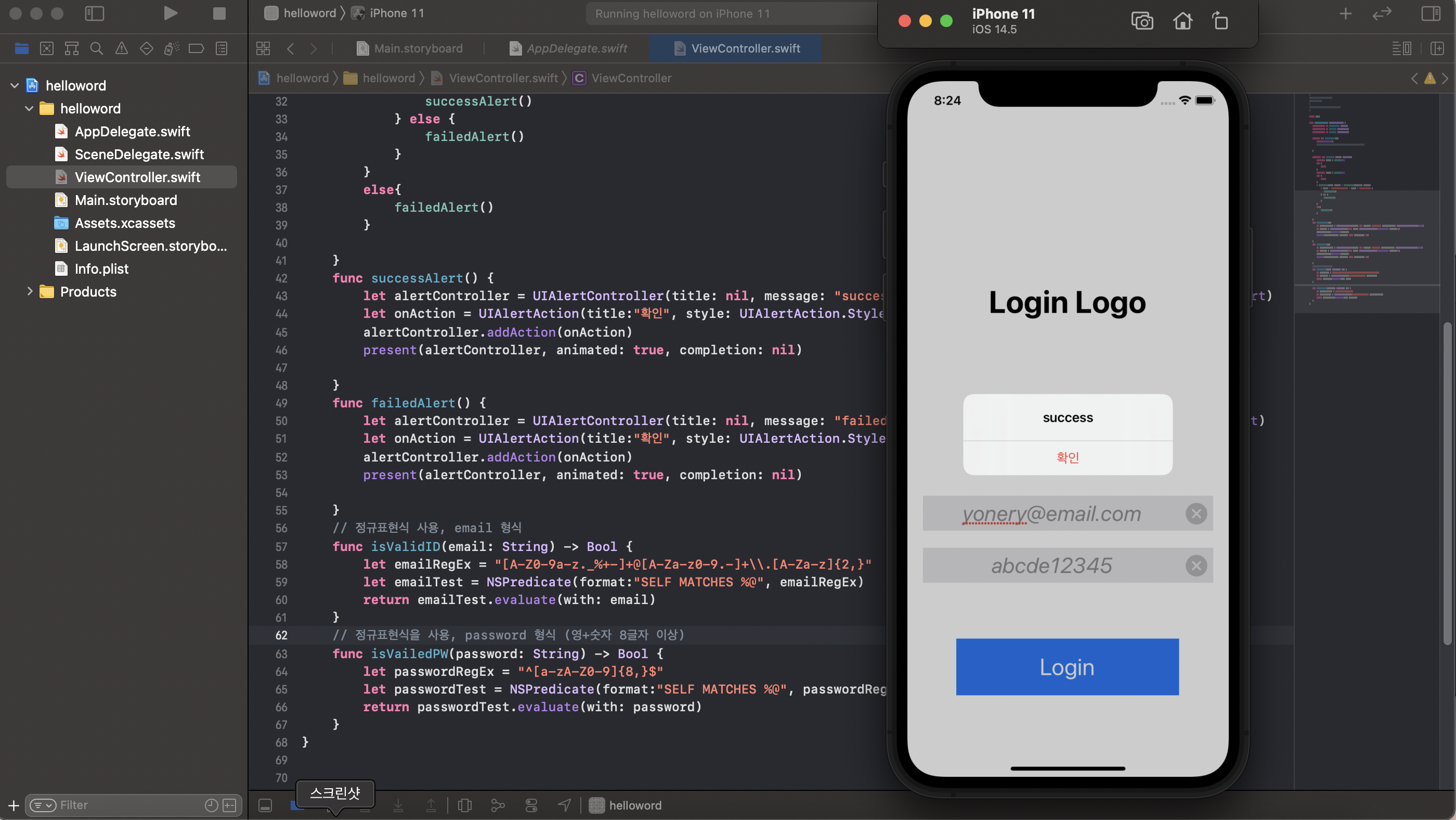Expand the Products folder

(x=30, y=291)
